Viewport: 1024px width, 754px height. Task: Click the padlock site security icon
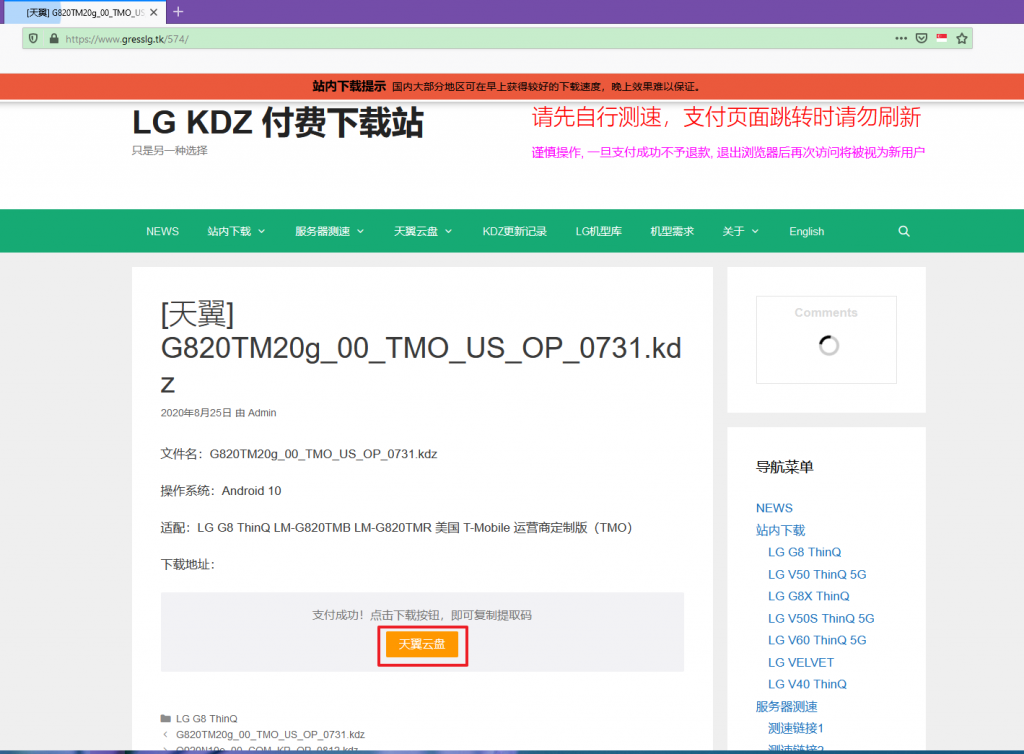click(54, 39)
